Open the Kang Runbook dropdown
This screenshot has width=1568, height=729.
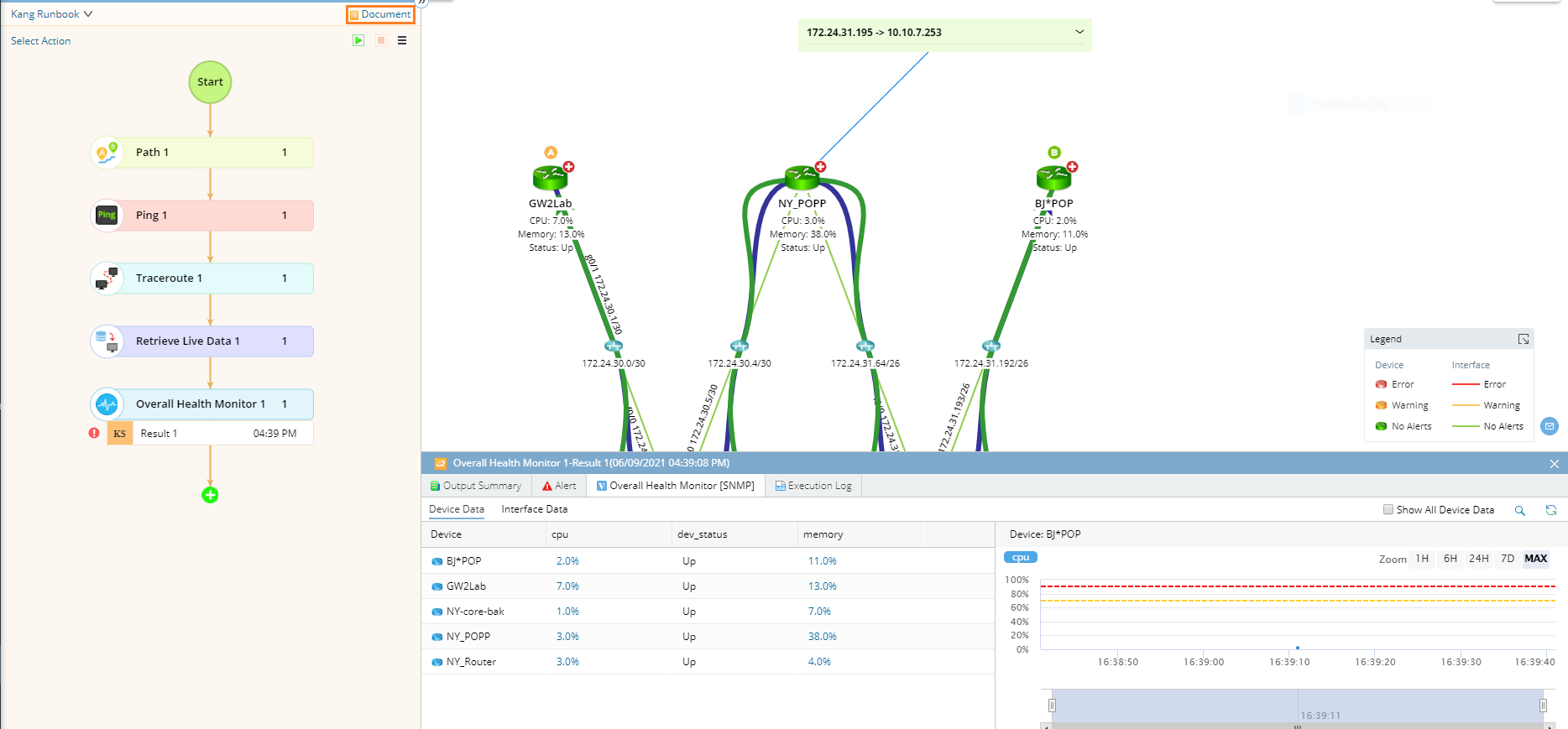[51, 14]
